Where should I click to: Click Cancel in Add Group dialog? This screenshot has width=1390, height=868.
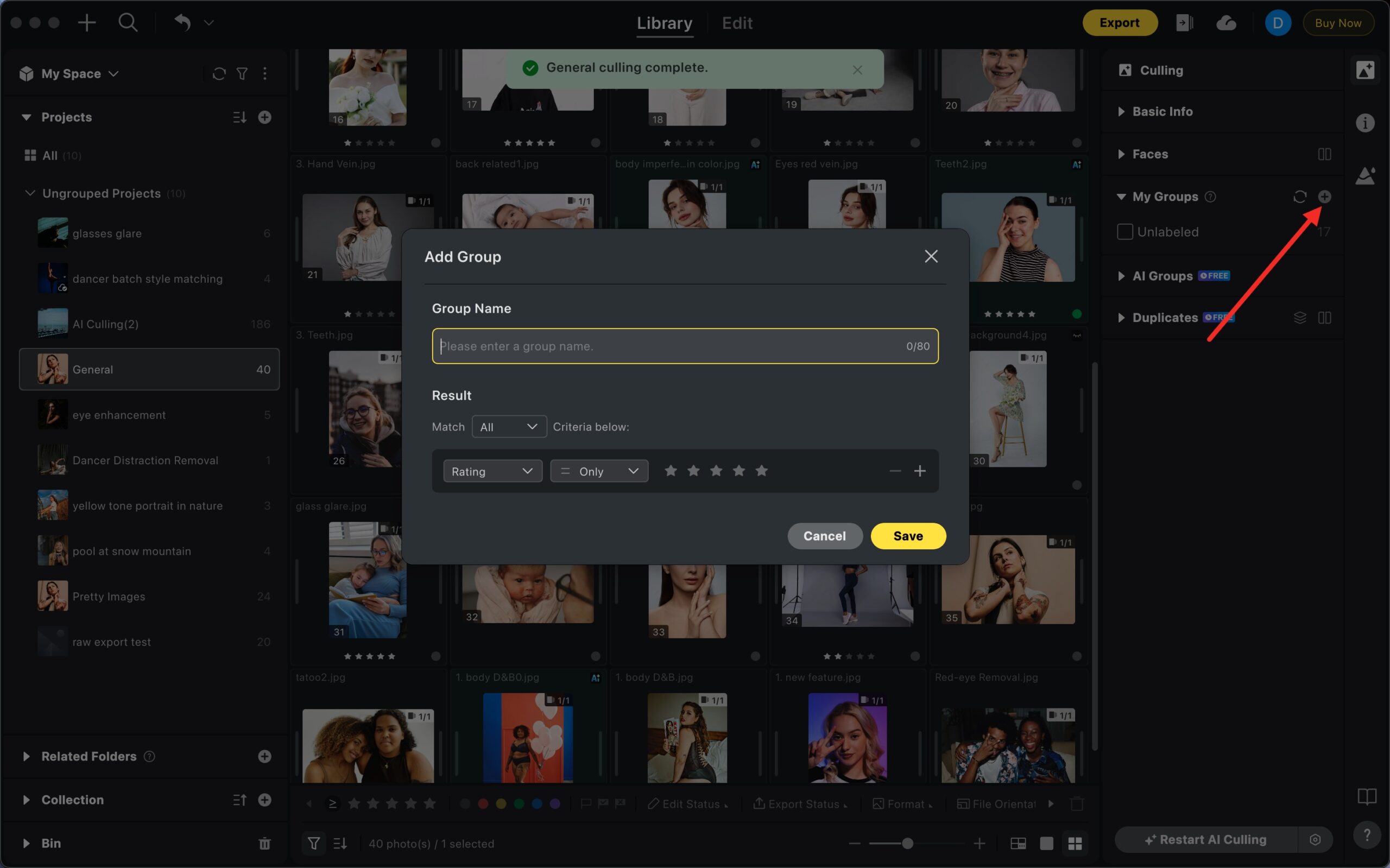[824, 536]
